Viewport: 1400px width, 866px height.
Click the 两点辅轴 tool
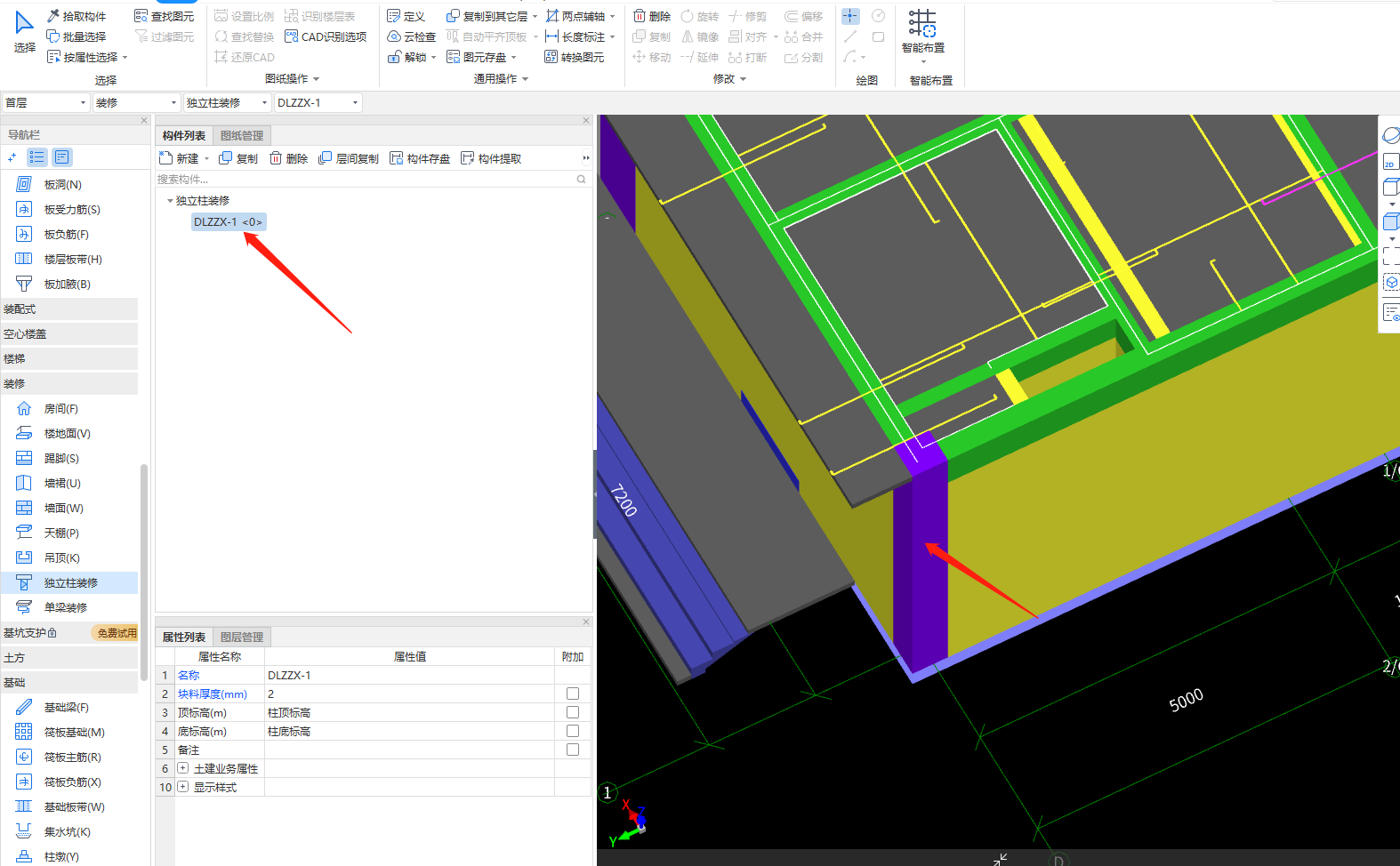(x=580, y=16)
